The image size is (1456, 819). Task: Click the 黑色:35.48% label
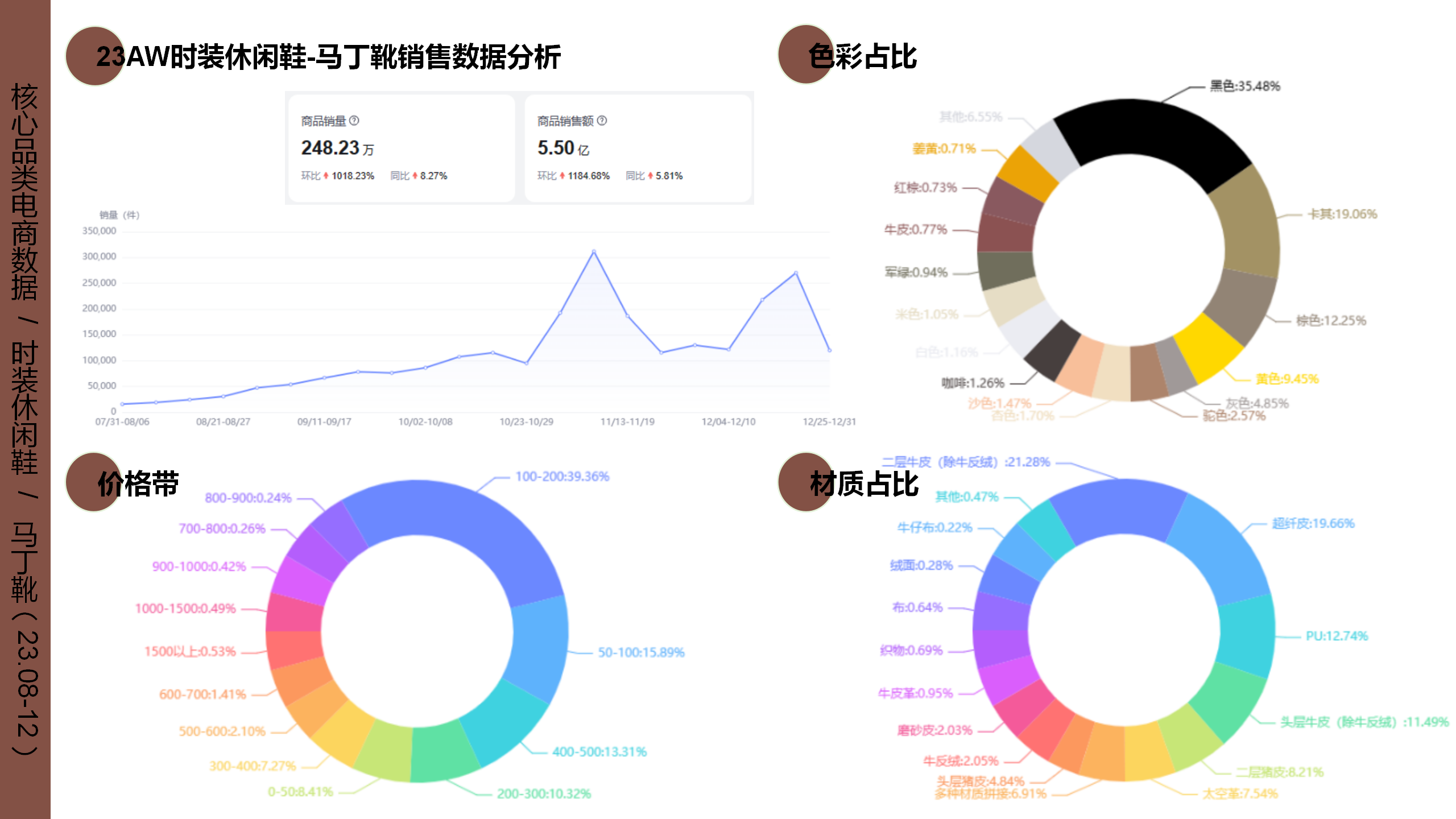click(1244, 86)
